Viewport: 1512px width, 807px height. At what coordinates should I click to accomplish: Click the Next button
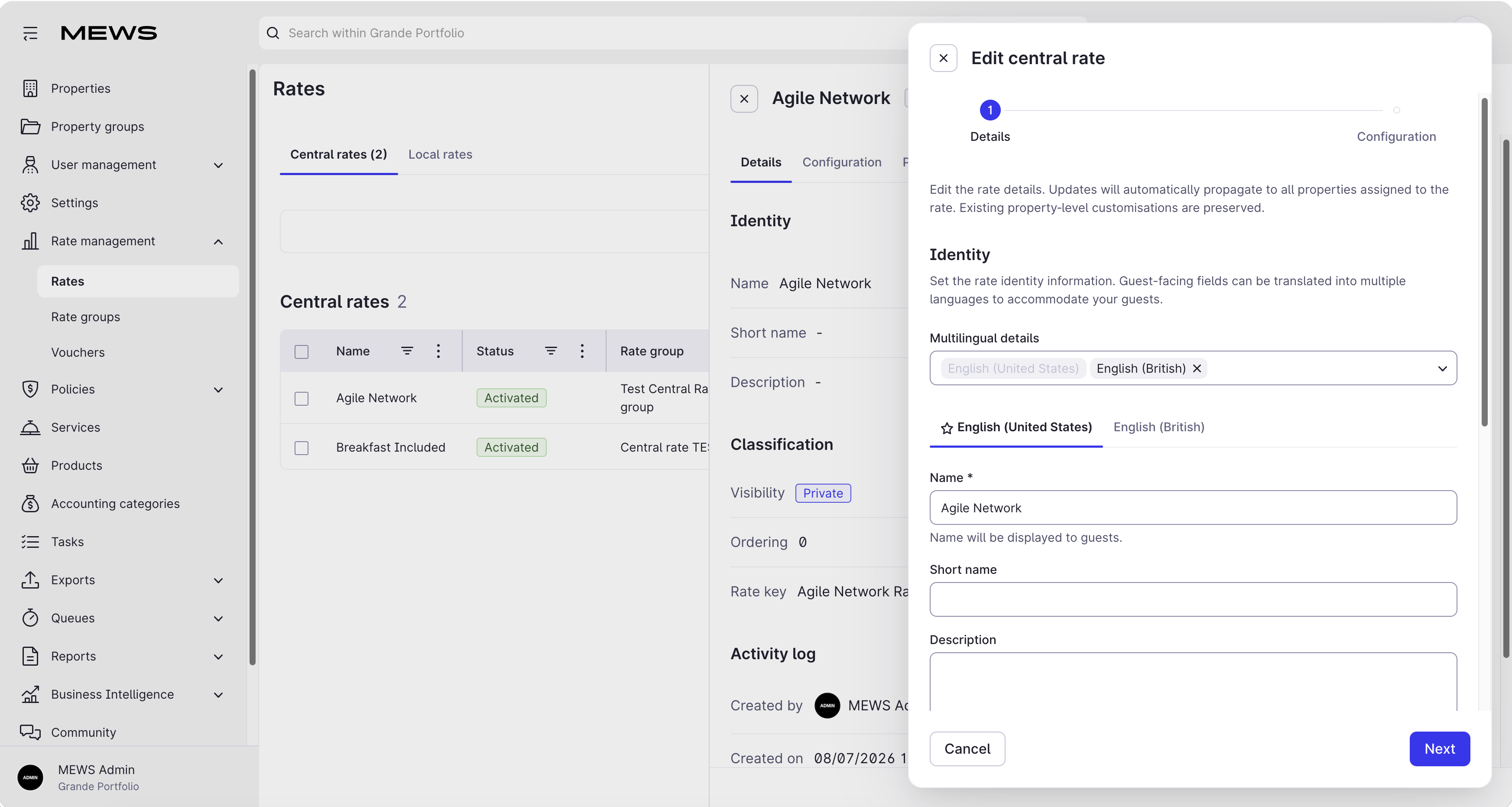point(1439,748)
